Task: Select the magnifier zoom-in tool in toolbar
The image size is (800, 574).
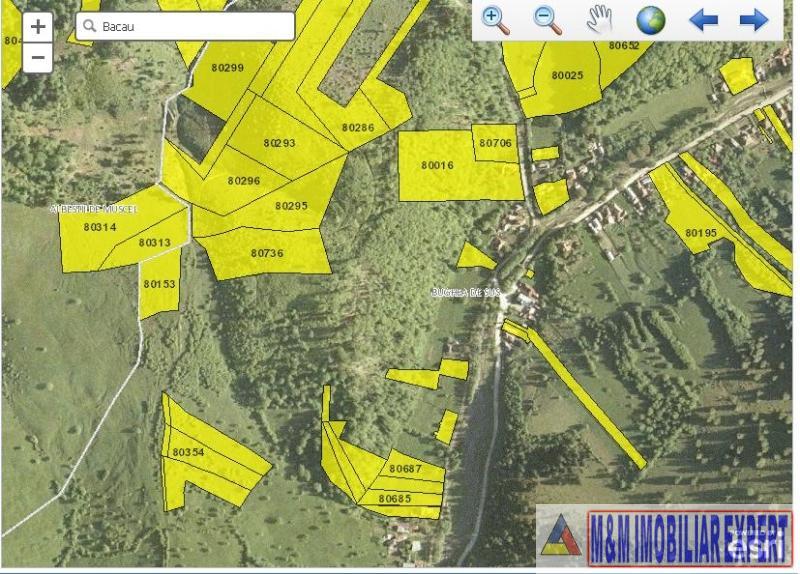Action: point(495,19)
